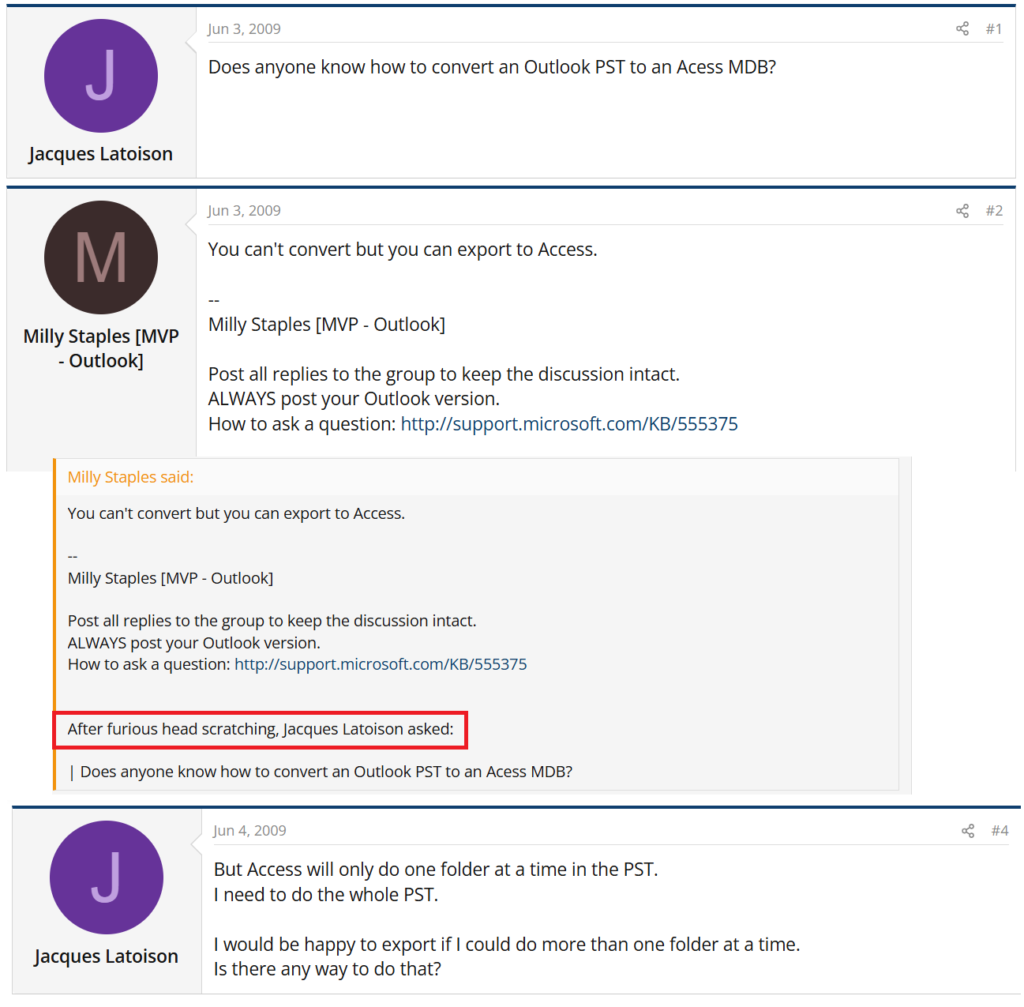Click 'ALWAYS post your Outlook version.' in post #2

(354, 399)
